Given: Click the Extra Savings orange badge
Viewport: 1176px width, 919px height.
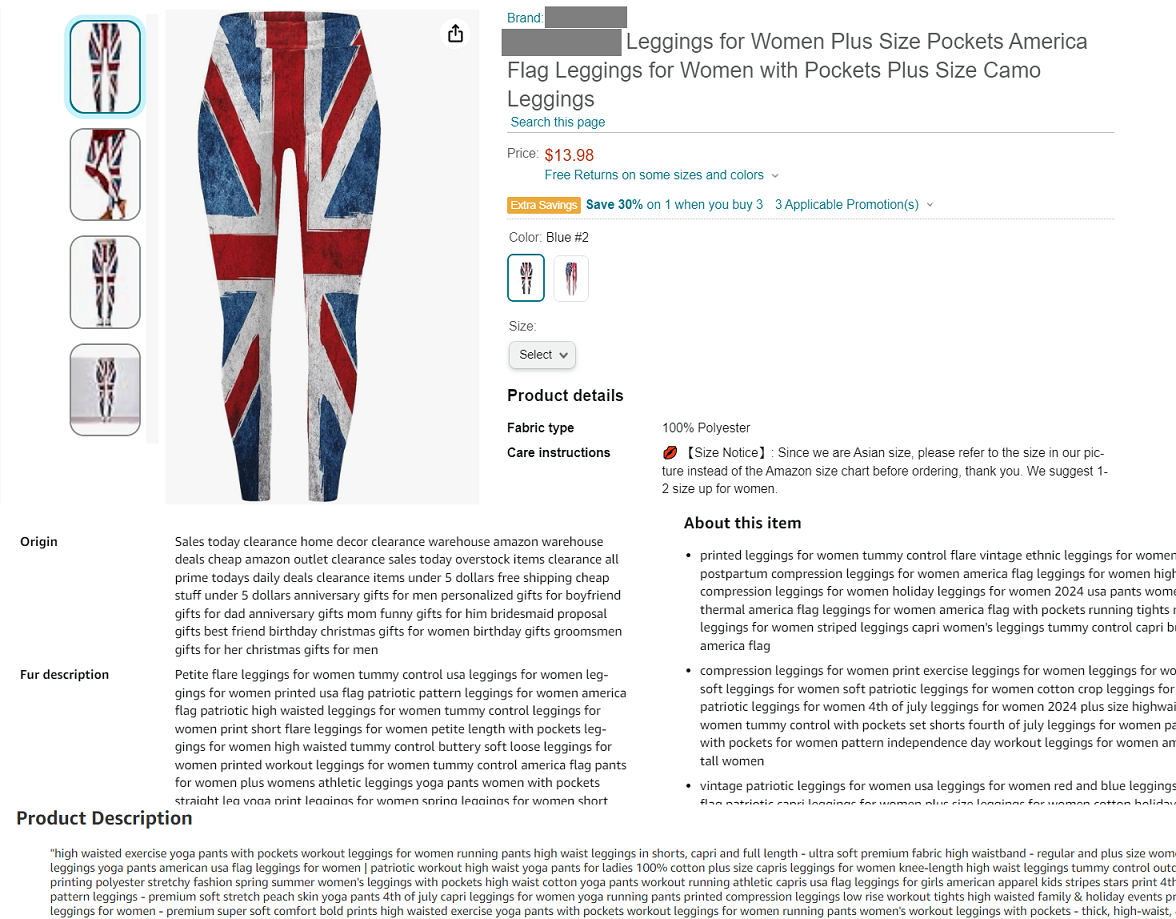Looking at the screenshot, I should [543, 204].
